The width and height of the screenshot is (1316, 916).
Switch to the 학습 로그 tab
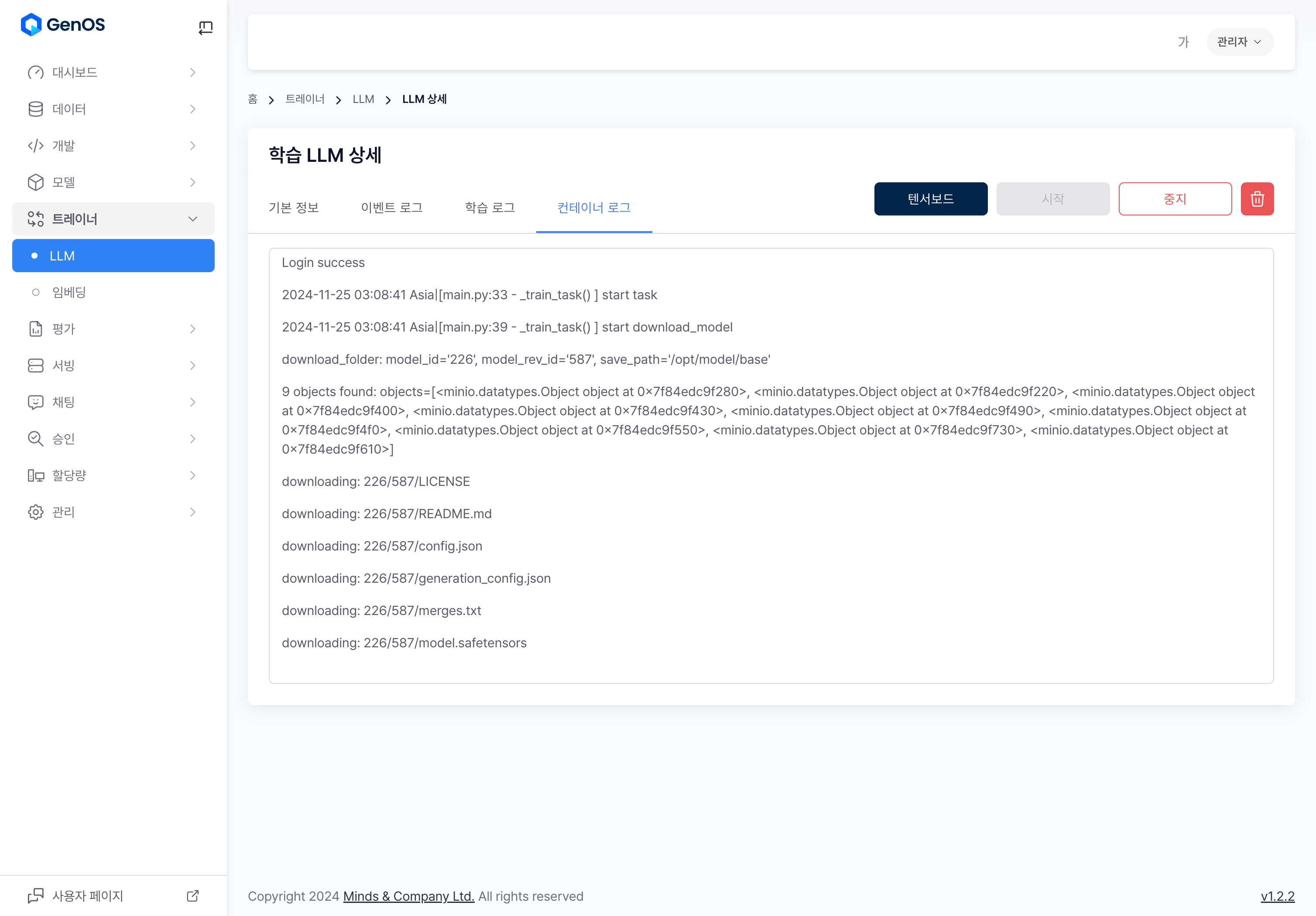(490, 207)
